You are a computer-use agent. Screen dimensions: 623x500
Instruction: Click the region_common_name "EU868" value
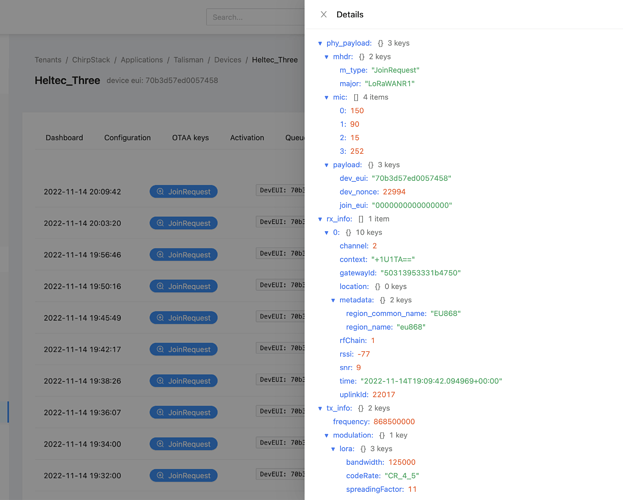pos(445,314)
